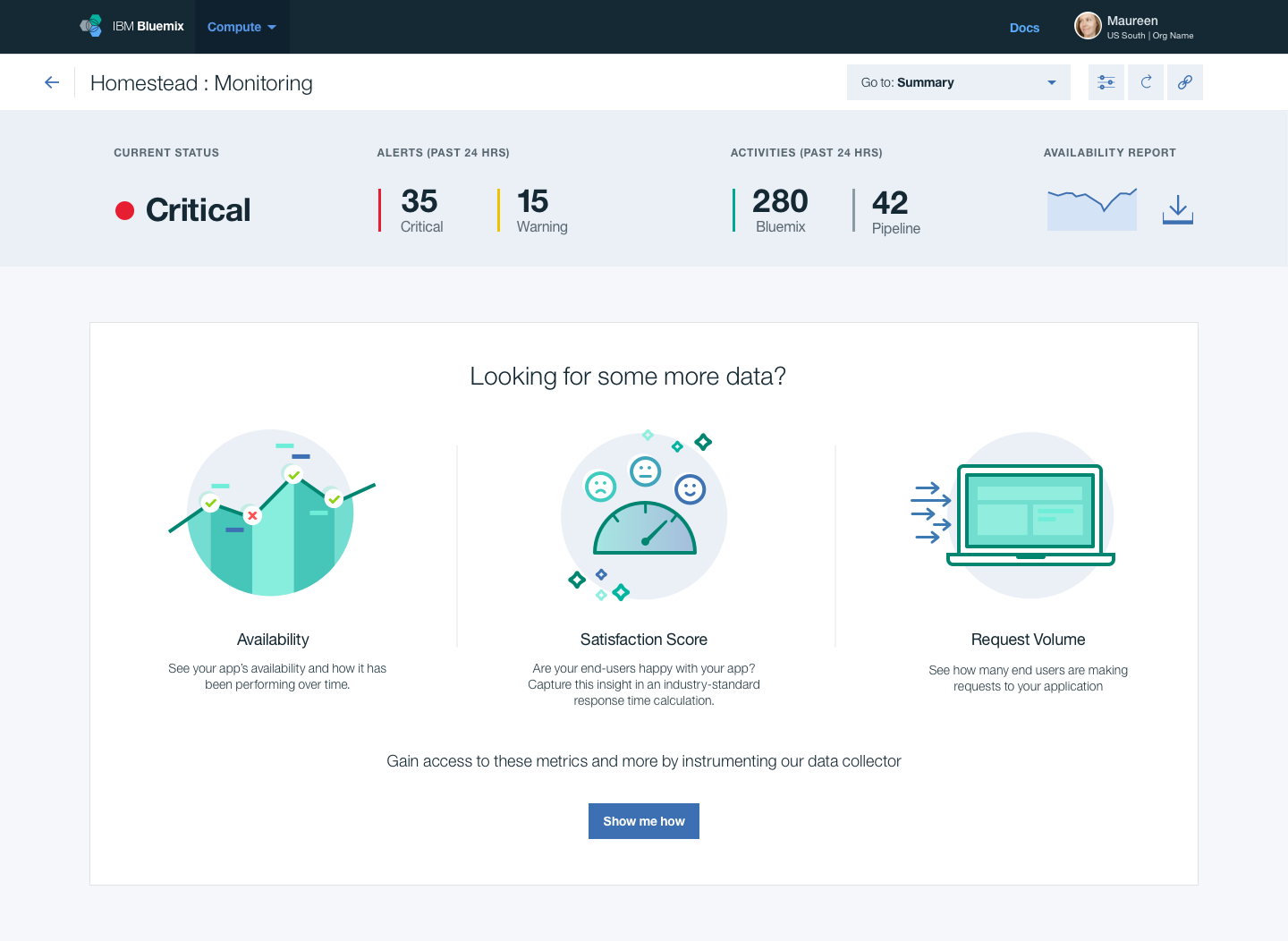The image size is (1288, 941).
Task: Click Maureen's profile avatar
Action: coord(1088,26)
